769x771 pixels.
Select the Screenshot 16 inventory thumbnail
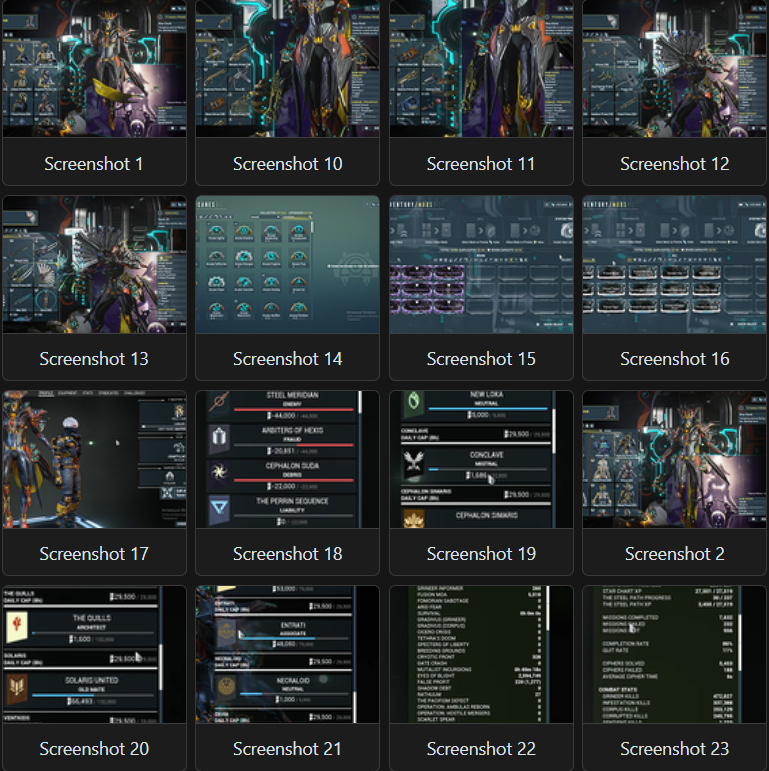coord(674,264)
